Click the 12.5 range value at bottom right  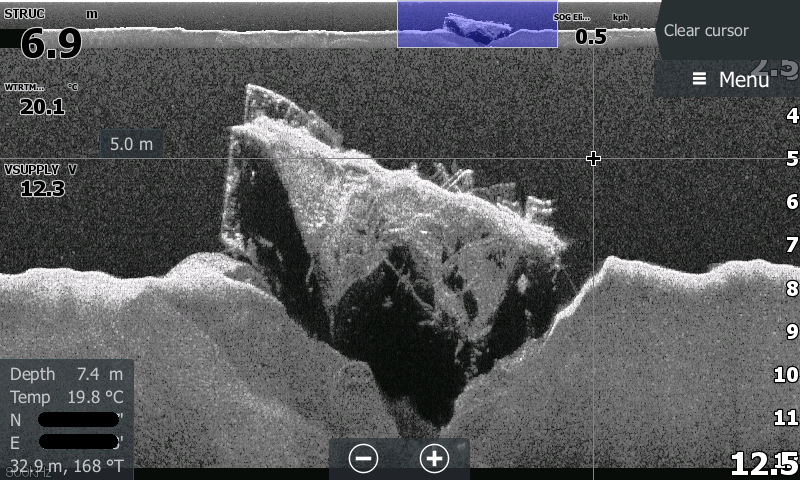[763, 464]
